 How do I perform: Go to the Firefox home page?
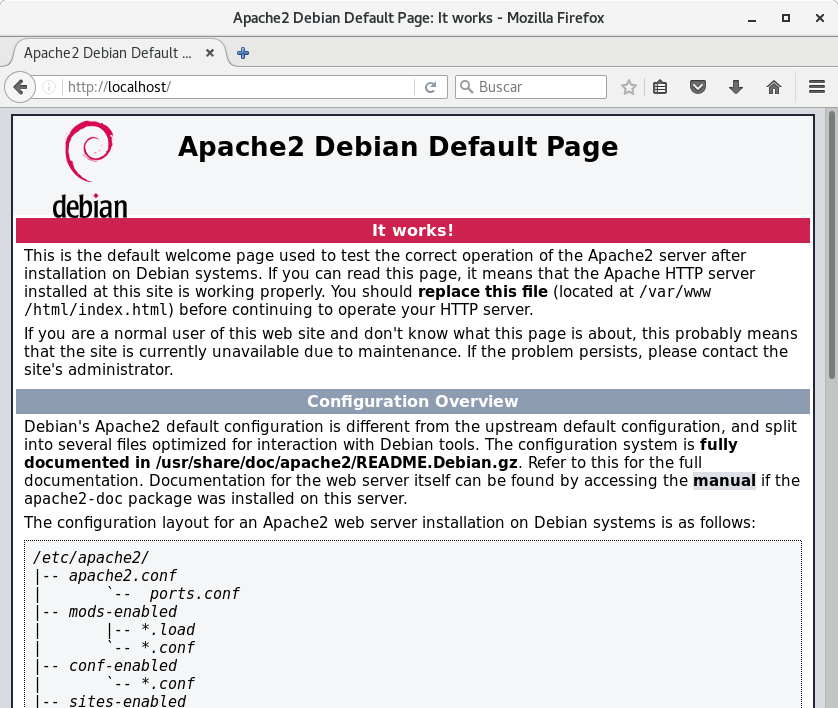(x=773, y=87)
